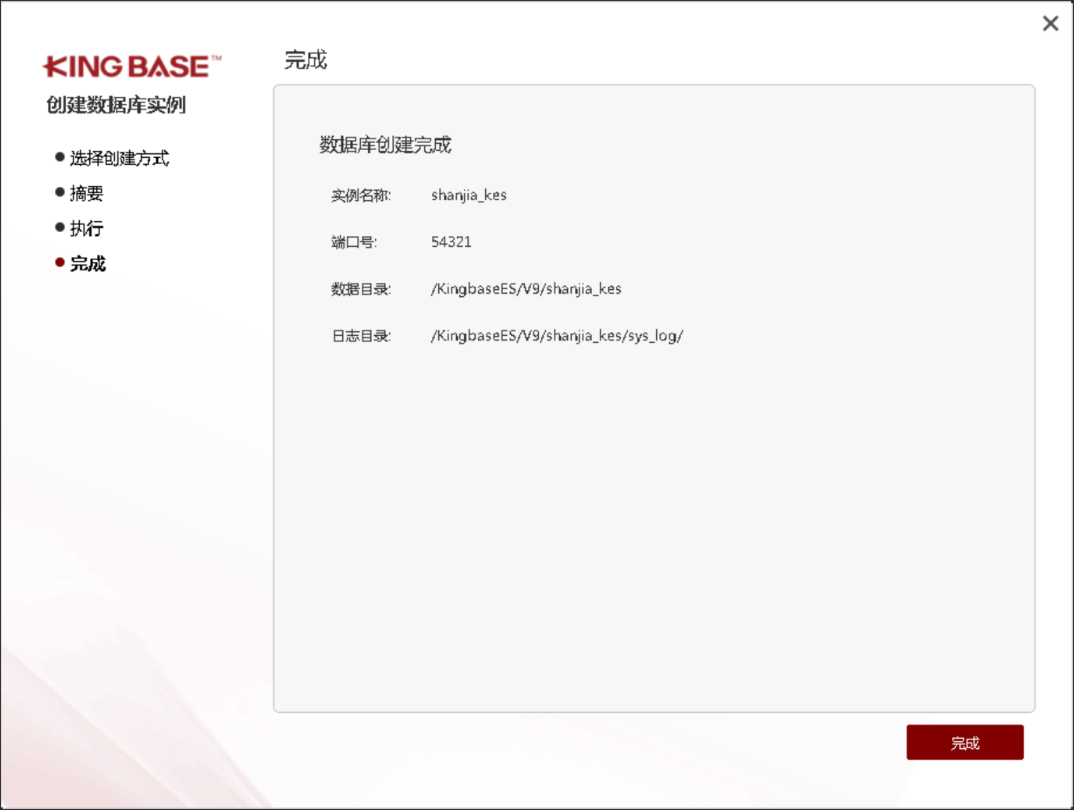Select the highlighted 完成 step in sidebar
1074x810 pixels.
88,264
